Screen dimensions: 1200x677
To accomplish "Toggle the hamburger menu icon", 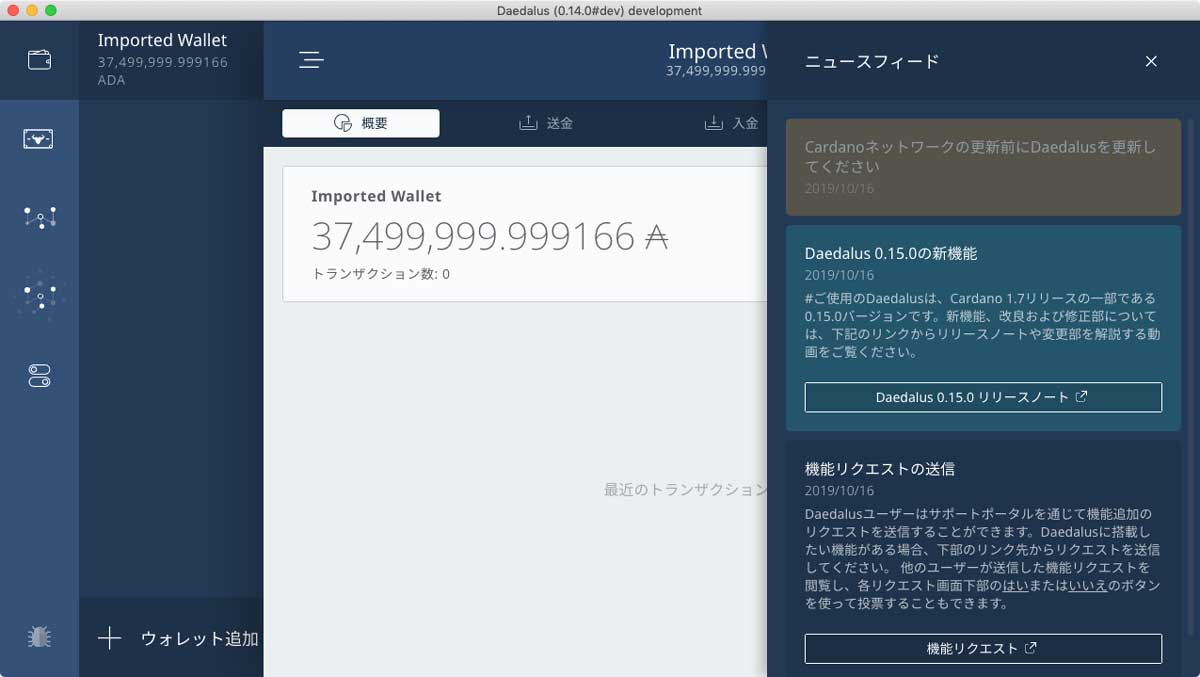I will [311, 60].
